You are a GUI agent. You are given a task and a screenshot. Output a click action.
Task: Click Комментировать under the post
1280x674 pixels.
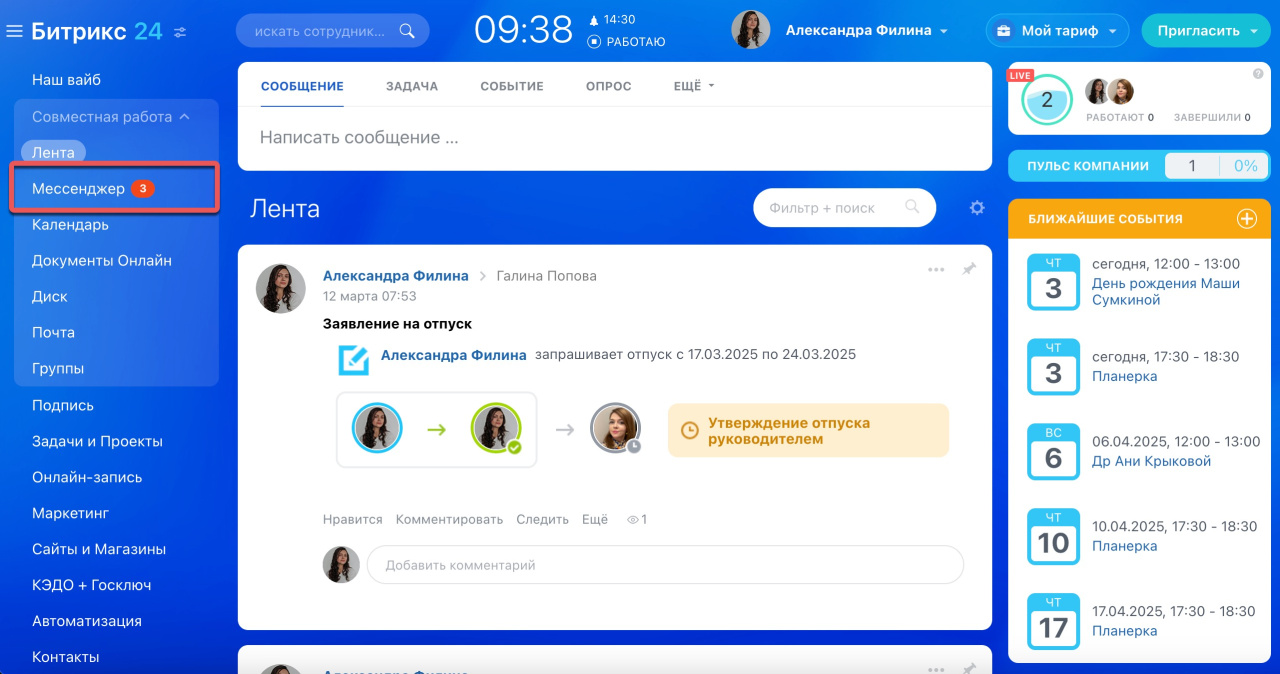point(449,520)
